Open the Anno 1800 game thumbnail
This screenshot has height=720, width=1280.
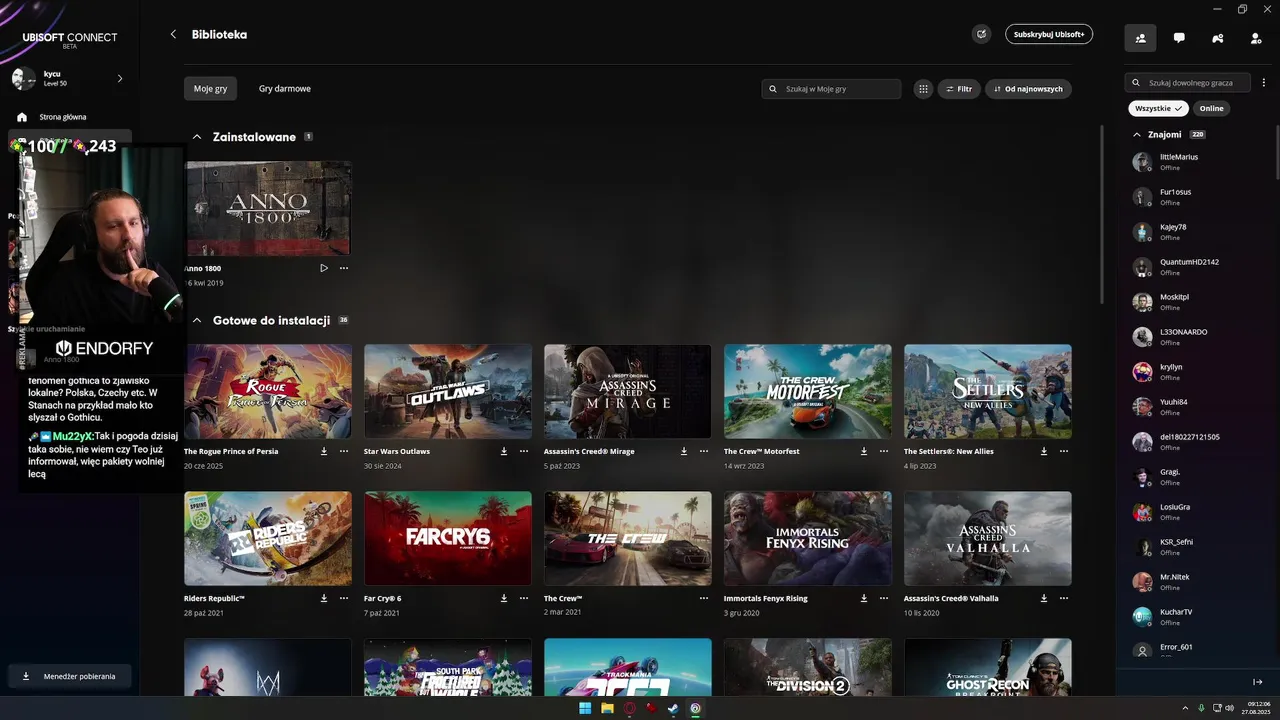(x=268, y=208)
